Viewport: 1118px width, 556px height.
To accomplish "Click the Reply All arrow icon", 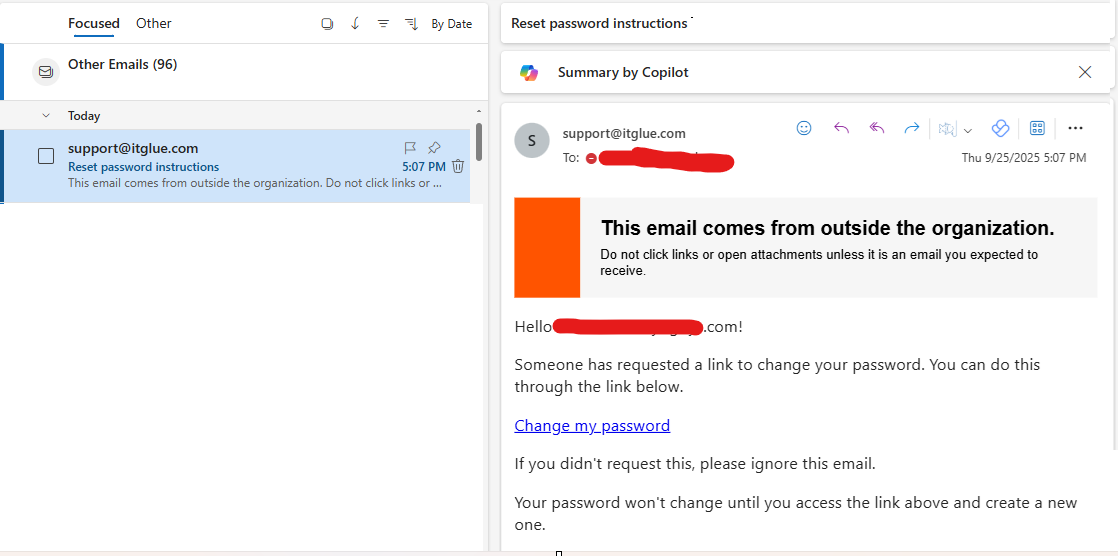I will click(x=877, y=128).
